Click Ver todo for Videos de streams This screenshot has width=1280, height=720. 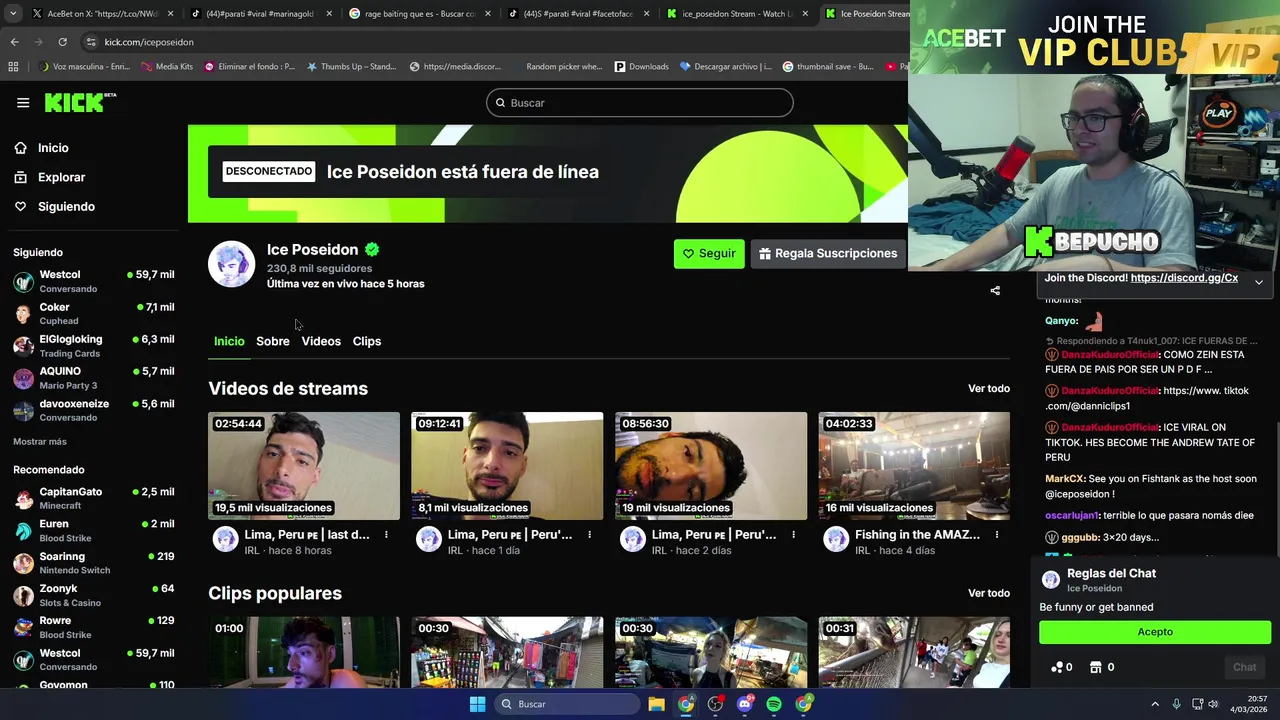(x=989, y=388)
